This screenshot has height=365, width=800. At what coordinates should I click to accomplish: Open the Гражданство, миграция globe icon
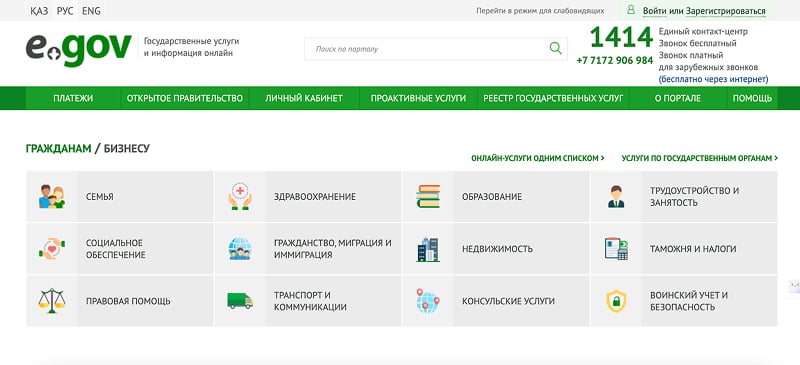point(240,249)
